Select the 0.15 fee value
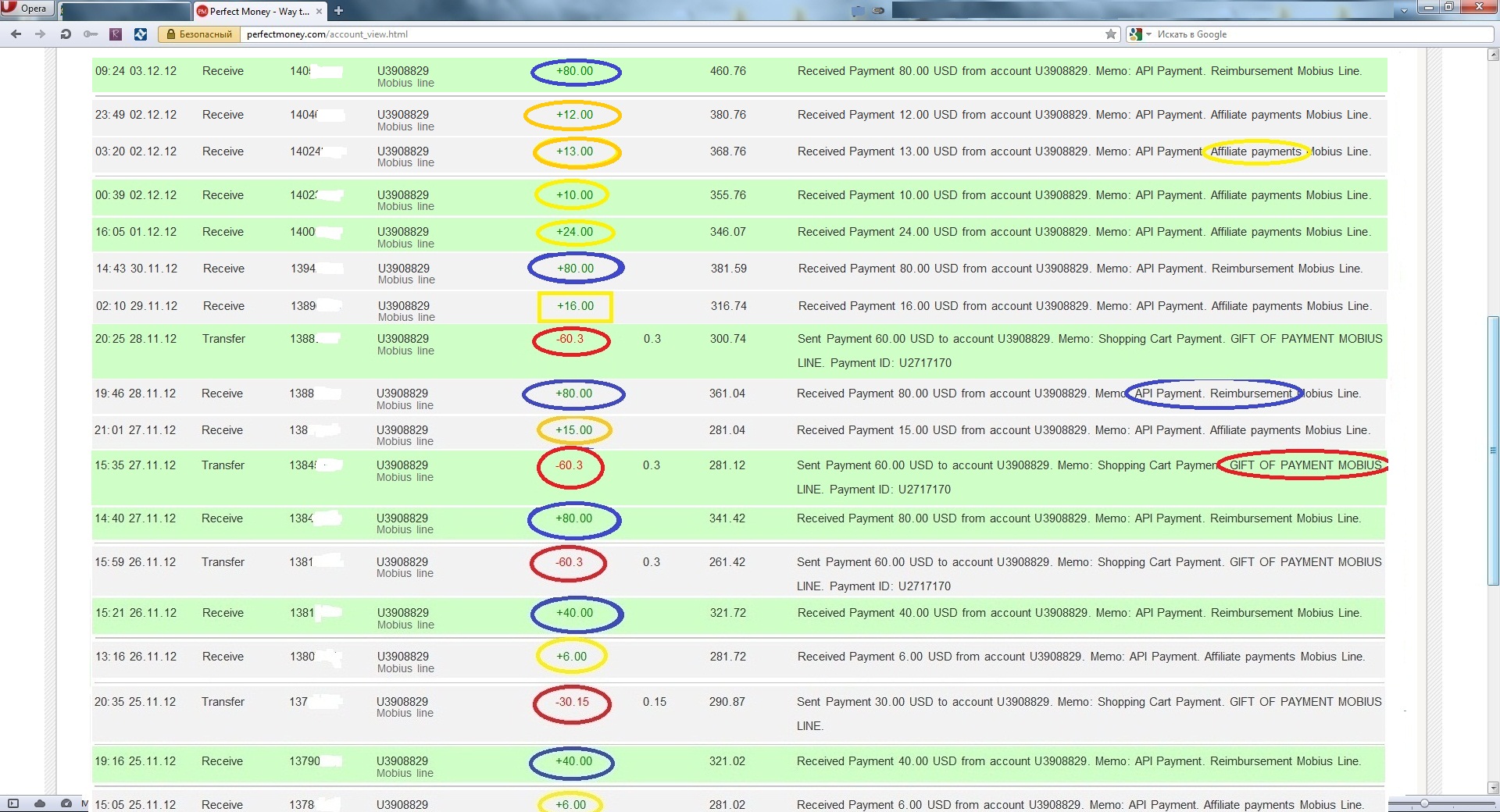 [x=655, y=702]
